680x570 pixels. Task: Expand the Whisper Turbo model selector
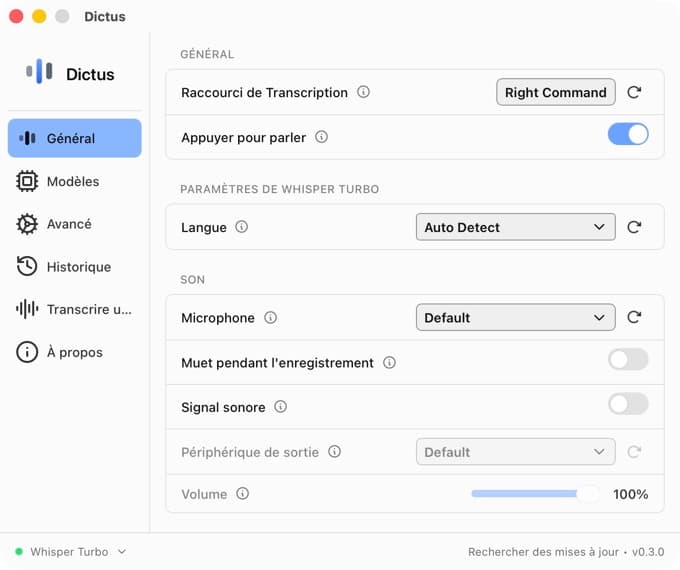click(x=78, y=552)
